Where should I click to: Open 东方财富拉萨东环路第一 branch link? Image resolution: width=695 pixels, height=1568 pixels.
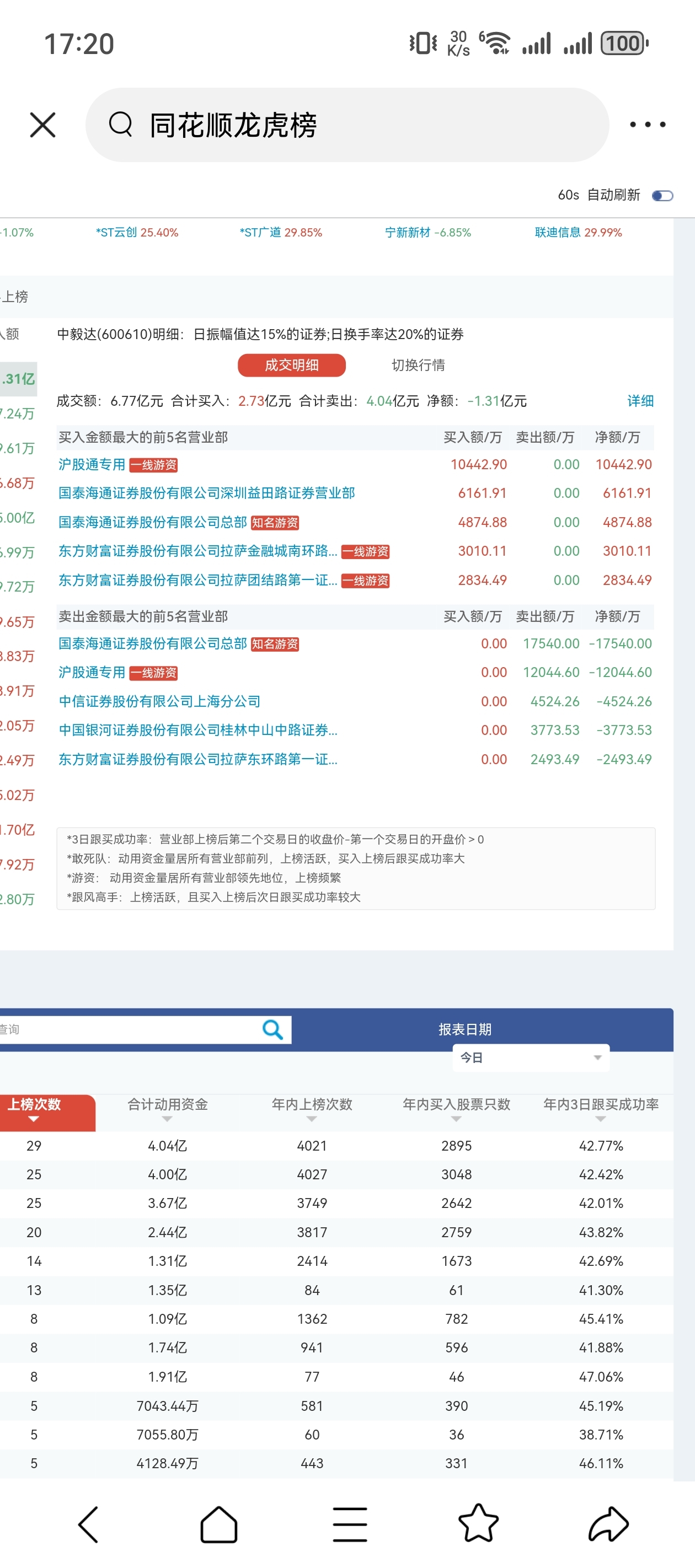tap(198, 759)
